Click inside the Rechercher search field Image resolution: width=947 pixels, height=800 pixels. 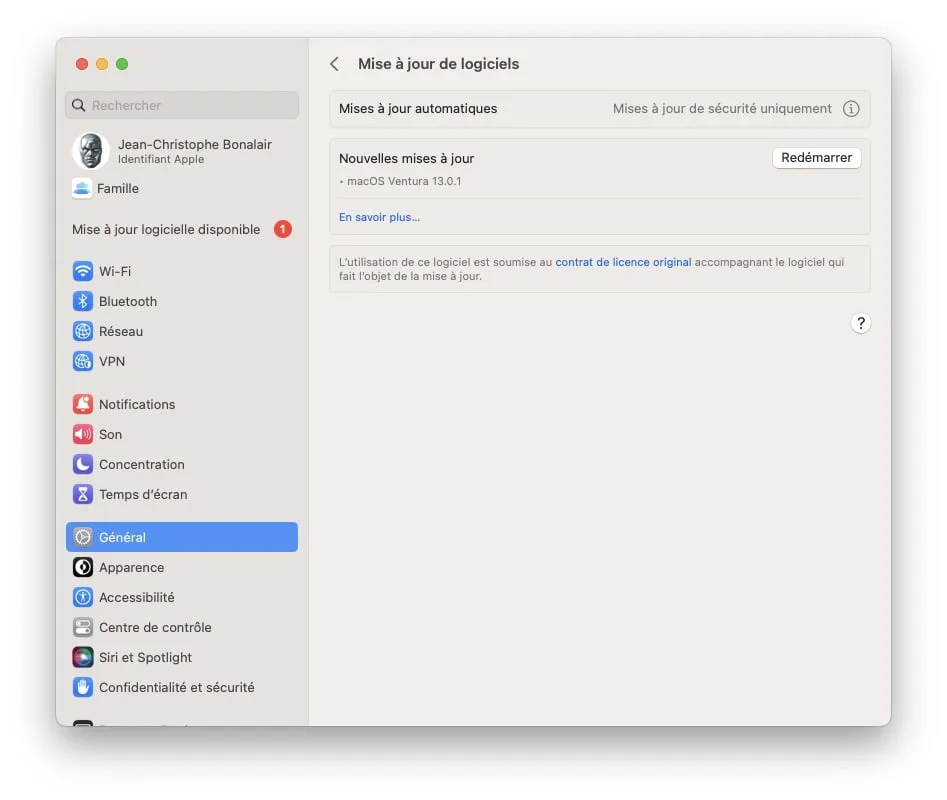(x=181, y=105)
